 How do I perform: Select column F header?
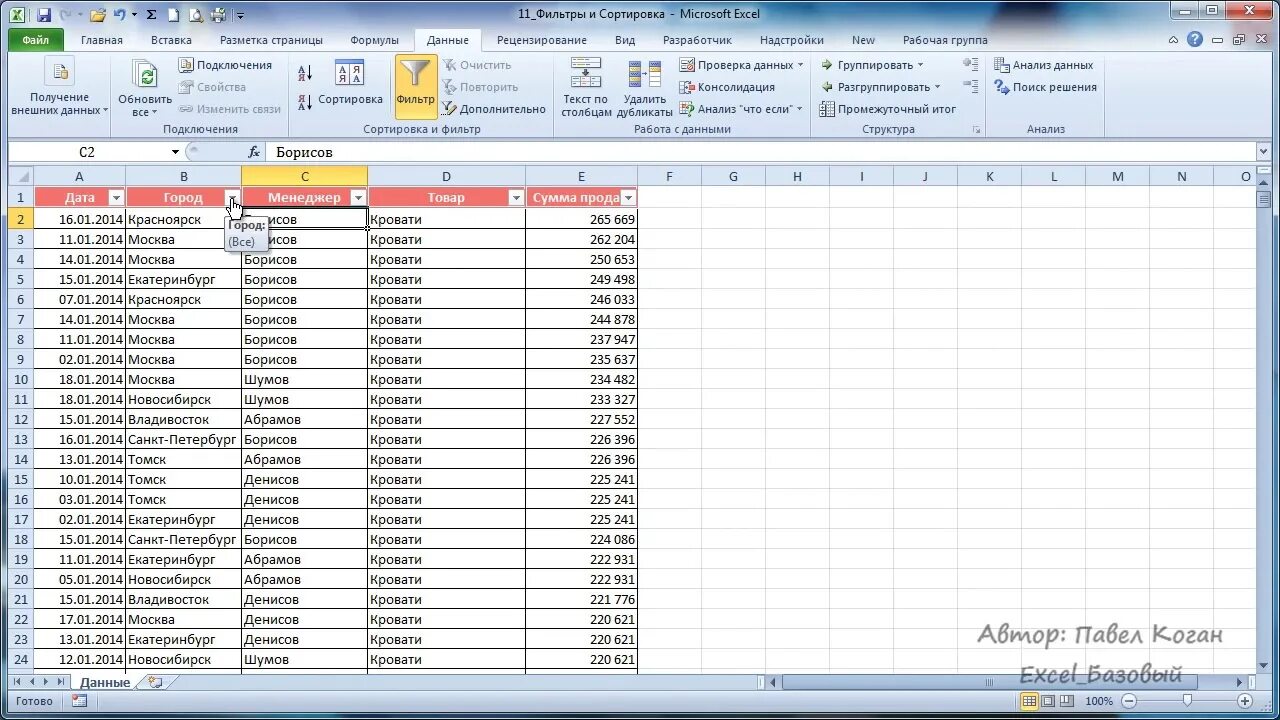pyautogui.click(x=669, y=176)
